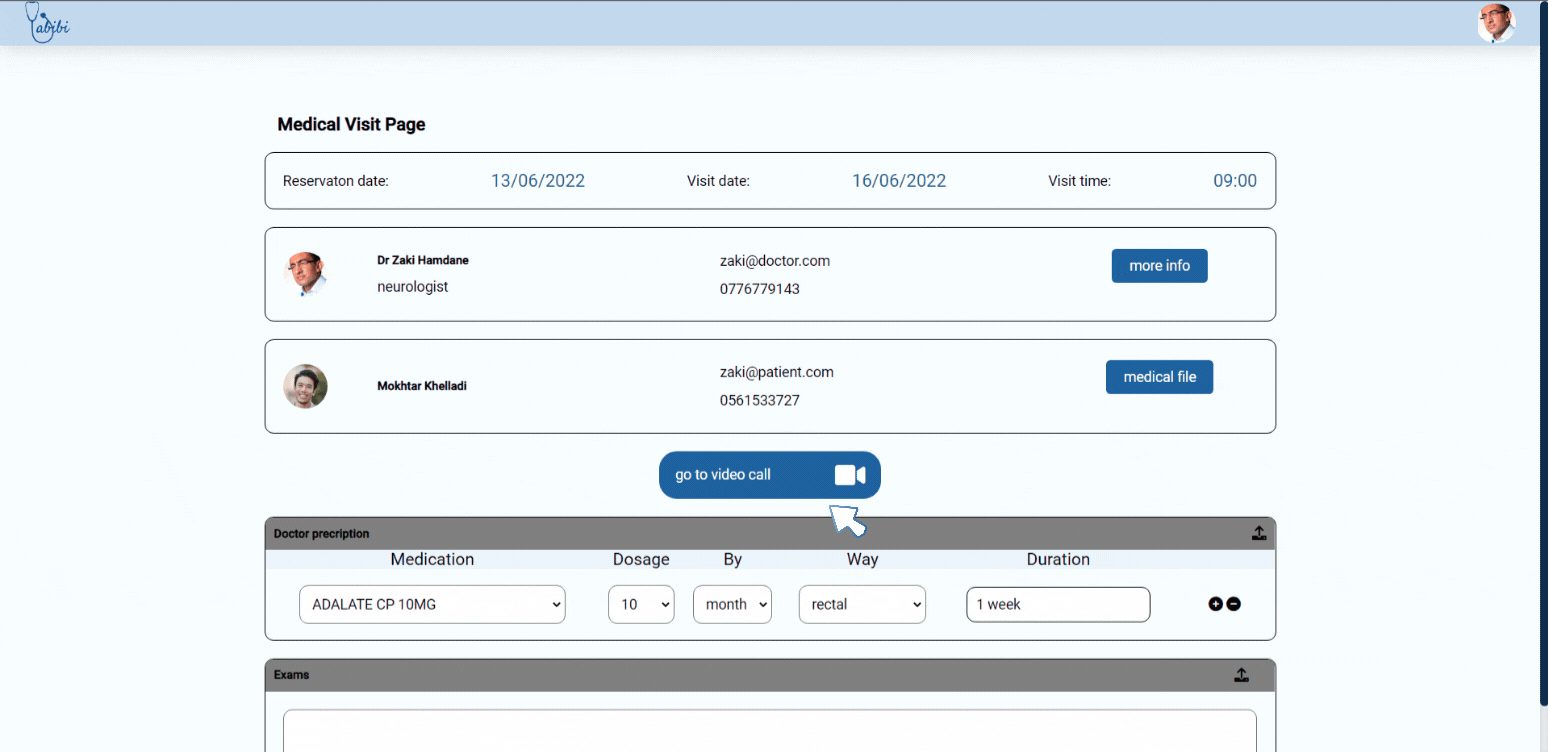Open the Way dropdown showing rectal

[862, 604]
